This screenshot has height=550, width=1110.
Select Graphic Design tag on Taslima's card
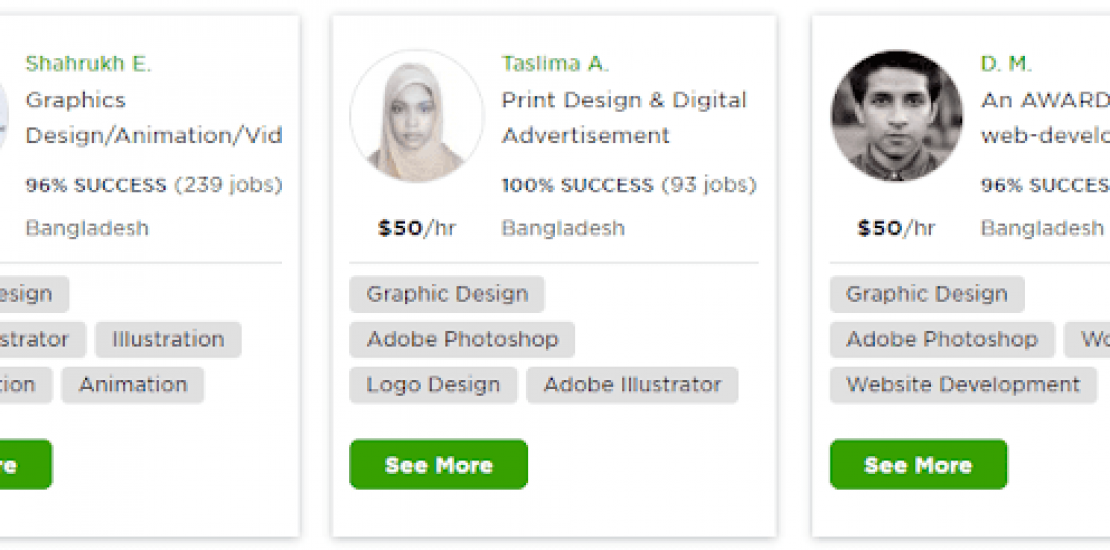(446, 294)
